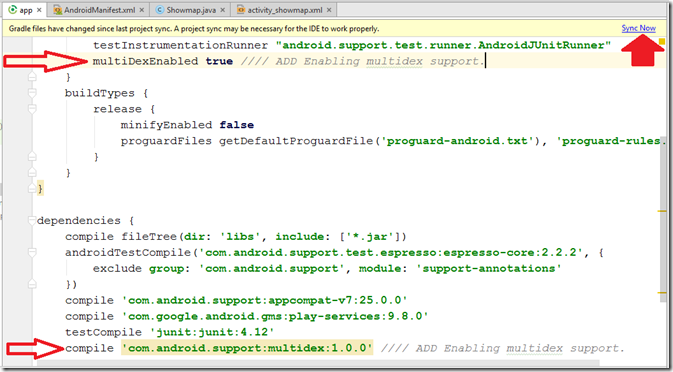Collapse the dependencies block fold marker
The height and width of the screenshot is (372, 673).
(x=31, y=221)
